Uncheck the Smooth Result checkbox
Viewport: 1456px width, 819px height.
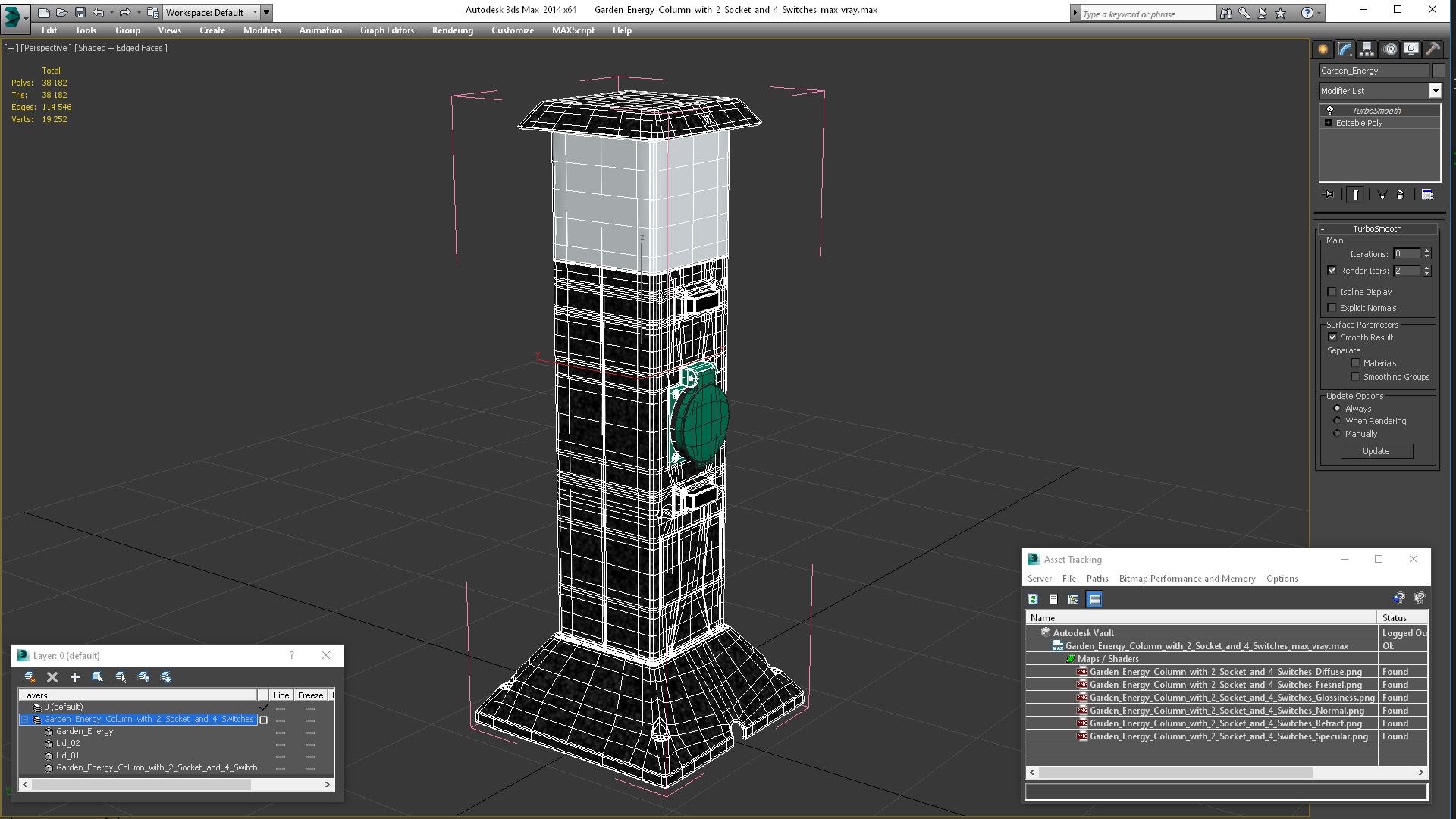click(1332, 337)
